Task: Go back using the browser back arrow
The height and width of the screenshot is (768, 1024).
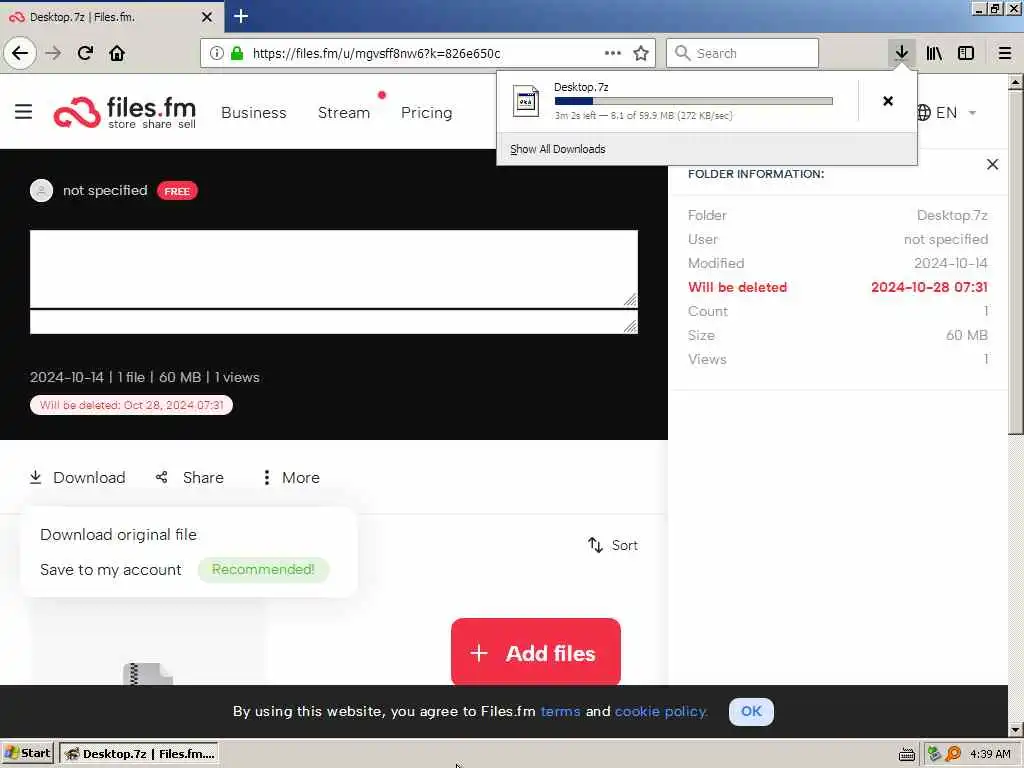Action: 20,53
